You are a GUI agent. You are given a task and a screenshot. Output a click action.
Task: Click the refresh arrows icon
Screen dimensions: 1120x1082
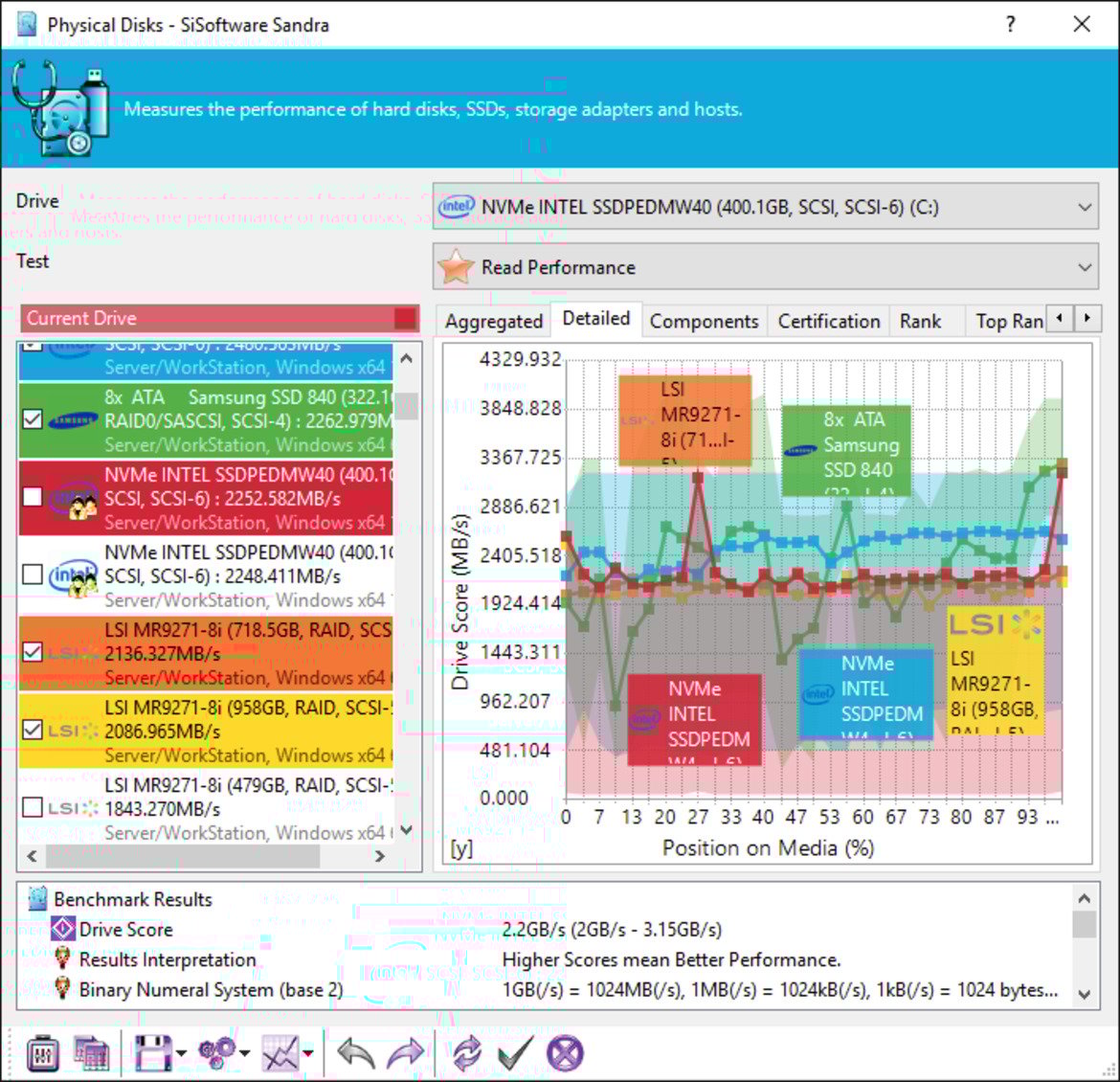(x=466, y=1053)
